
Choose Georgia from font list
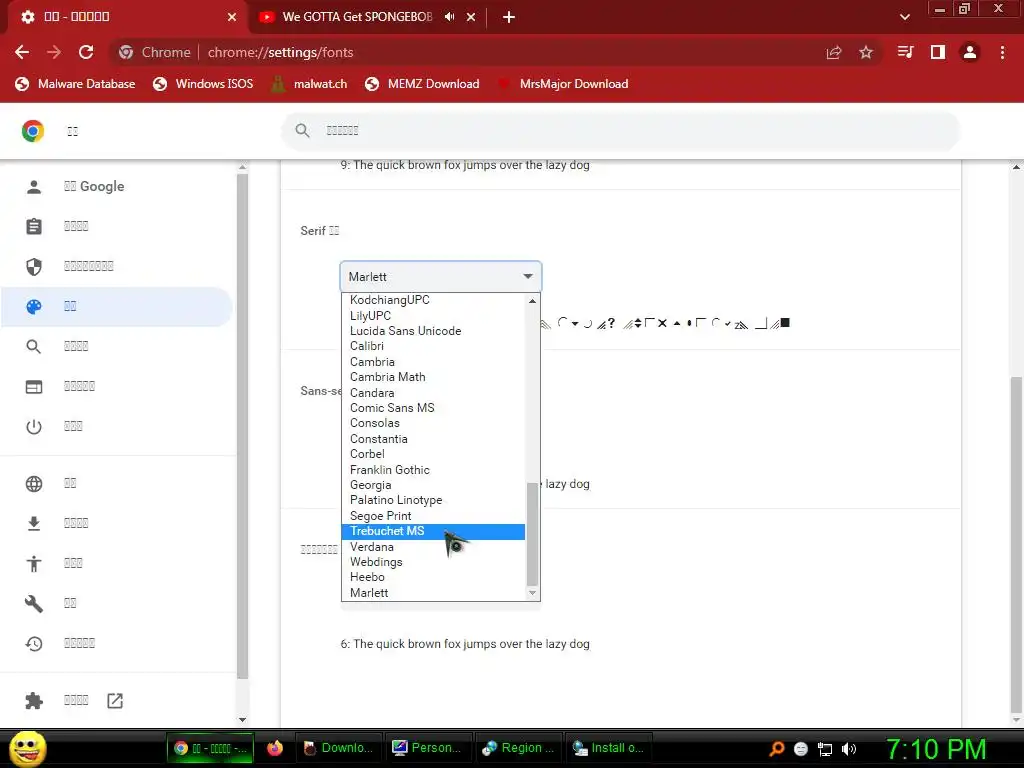pos(433,485)
